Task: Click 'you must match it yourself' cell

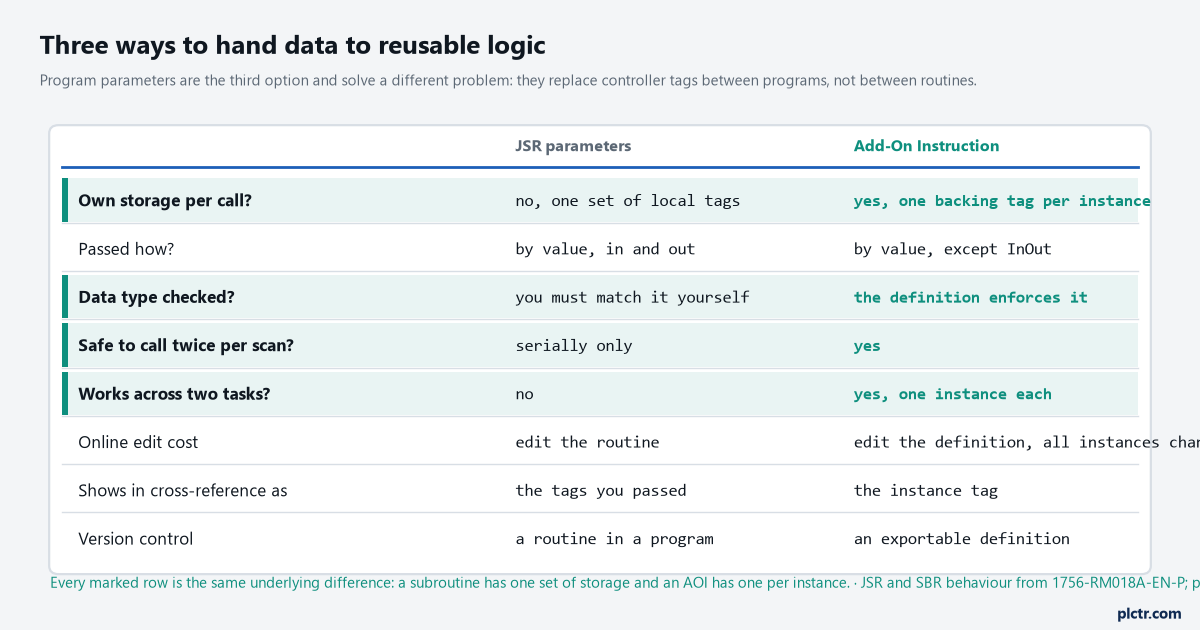Action: click(x=632, y=297)
